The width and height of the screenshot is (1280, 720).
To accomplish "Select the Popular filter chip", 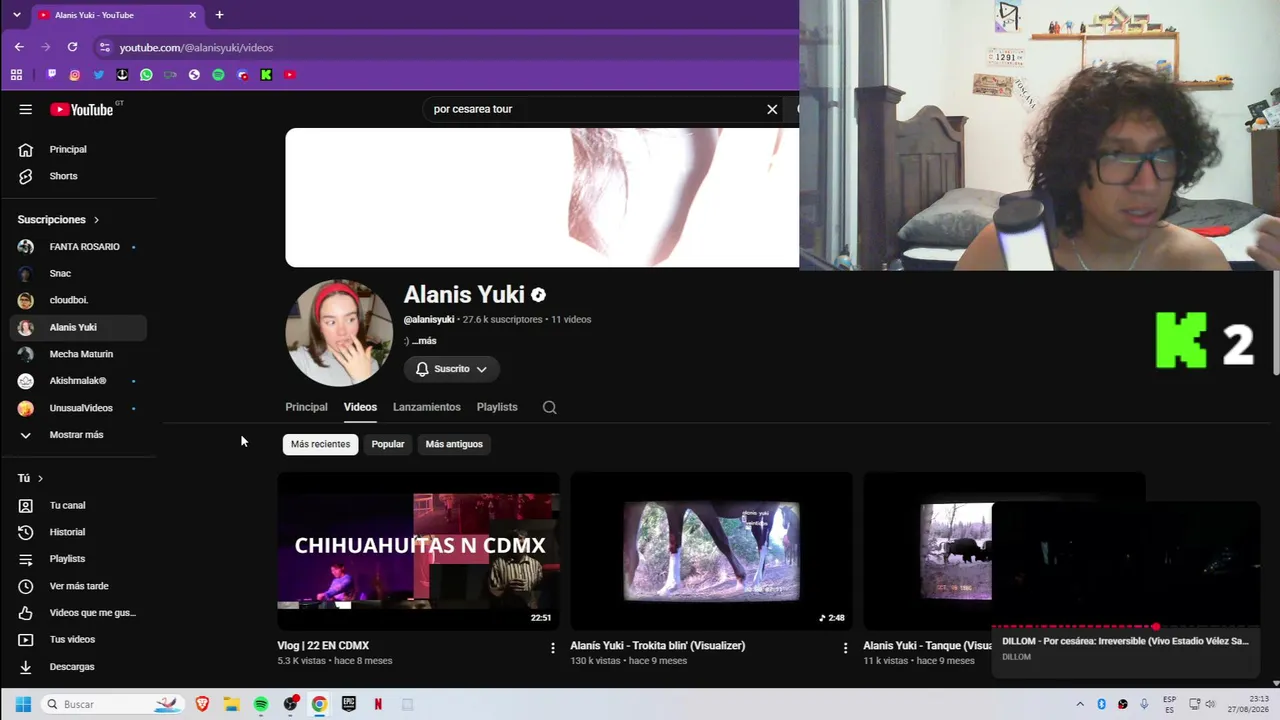I will pos(388,444).
